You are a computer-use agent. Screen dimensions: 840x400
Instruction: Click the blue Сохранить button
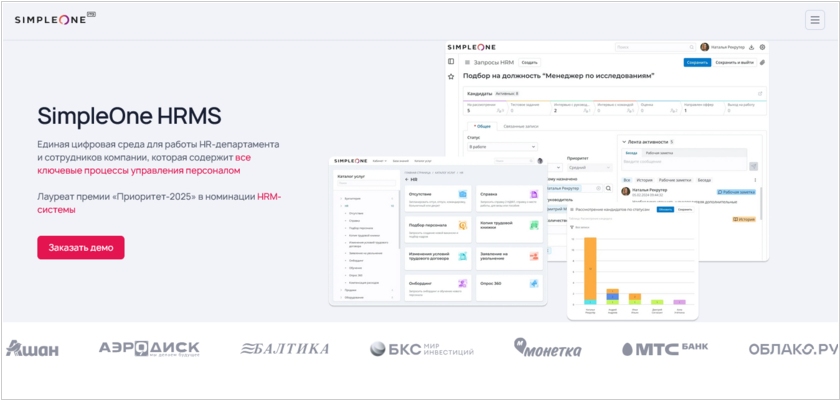[697, 63]
